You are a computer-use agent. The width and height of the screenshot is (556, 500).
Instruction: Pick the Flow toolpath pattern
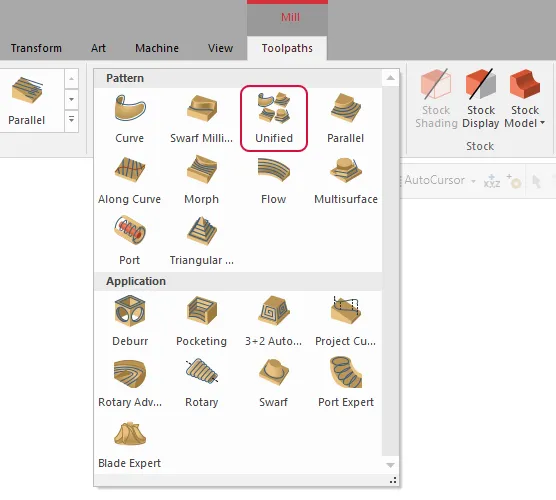(273, 179)
